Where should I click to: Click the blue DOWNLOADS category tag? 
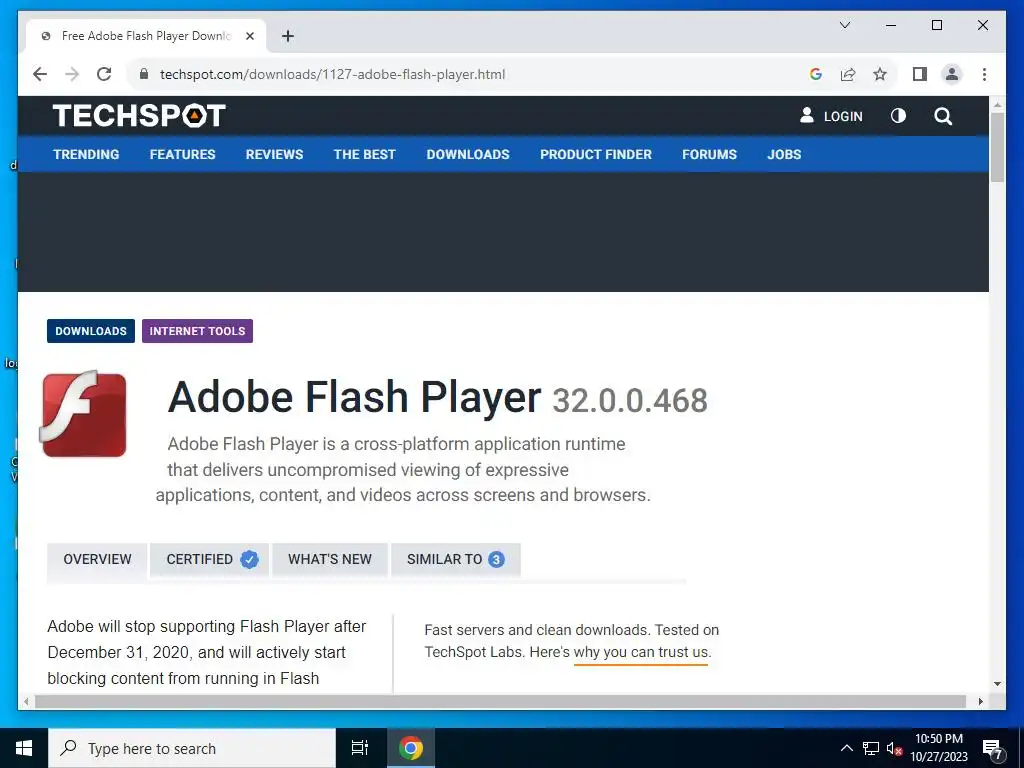pos(91,331)
